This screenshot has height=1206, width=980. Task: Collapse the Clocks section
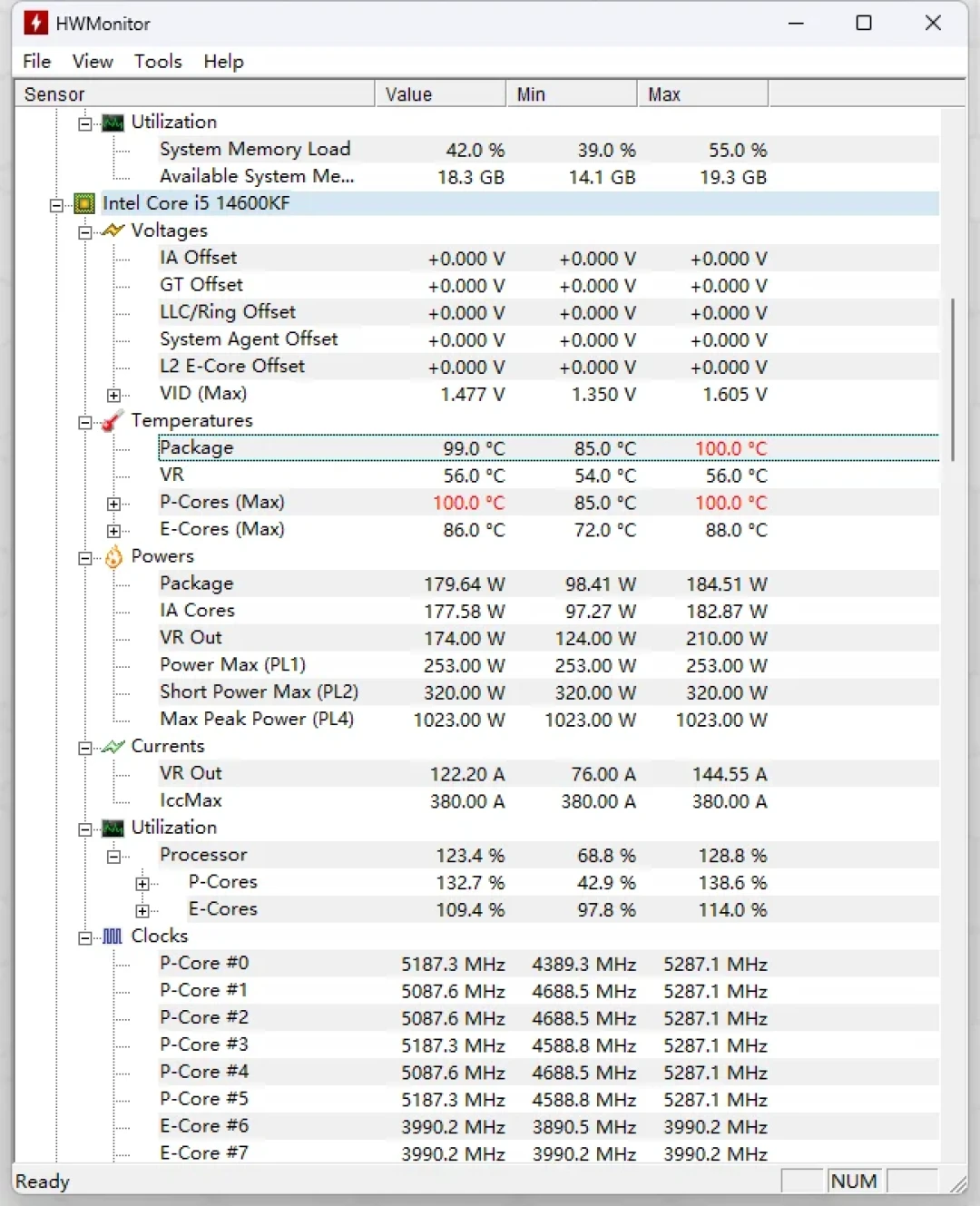click(x=84, y=937)
